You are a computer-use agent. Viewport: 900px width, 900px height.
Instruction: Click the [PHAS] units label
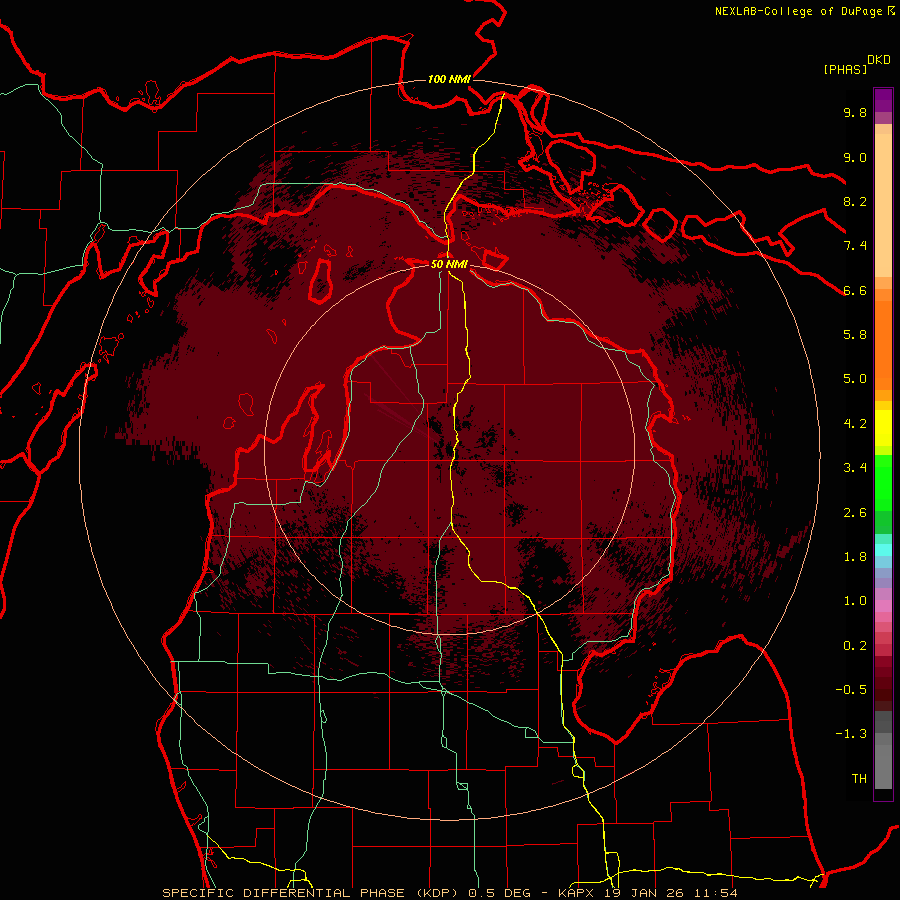[845, 70]
